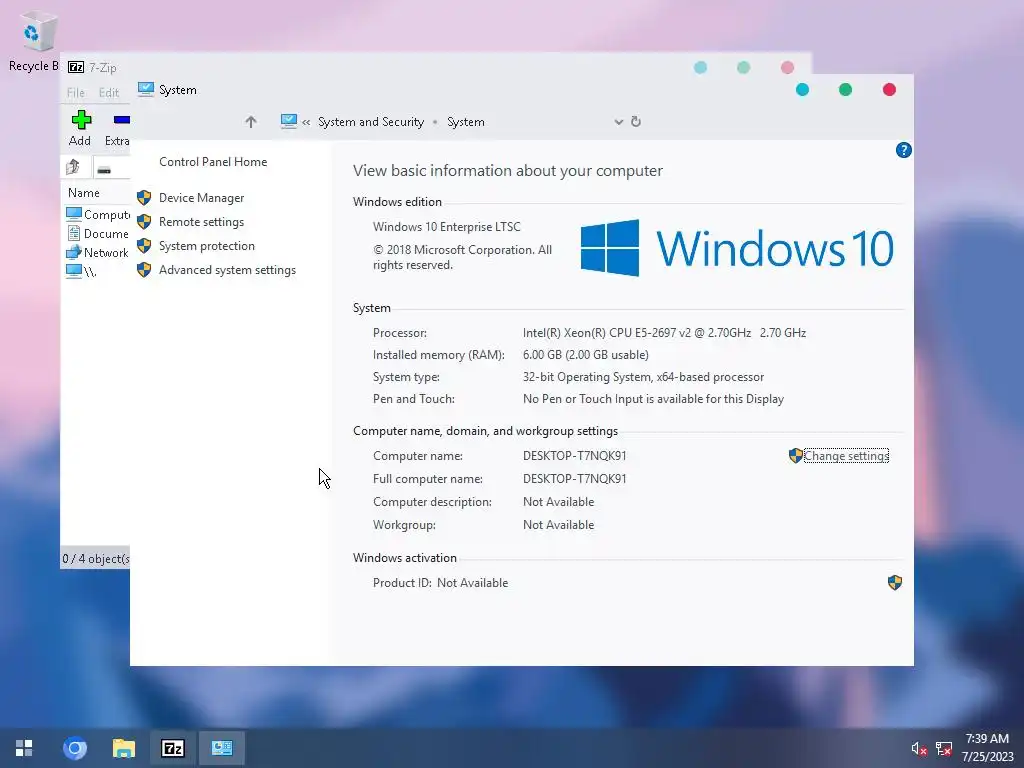This screenshot has height=768, width=1024.
Task: Click the green Add button in 7-Zip
Action: click(80, 128)
